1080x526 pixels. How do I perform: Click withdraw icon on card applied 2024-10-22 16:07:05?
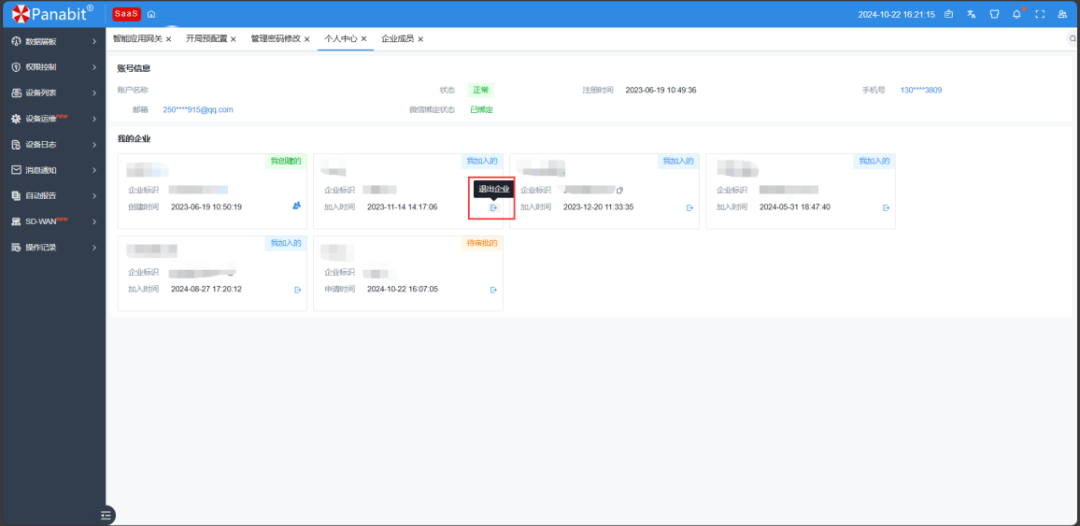point(493,290)
